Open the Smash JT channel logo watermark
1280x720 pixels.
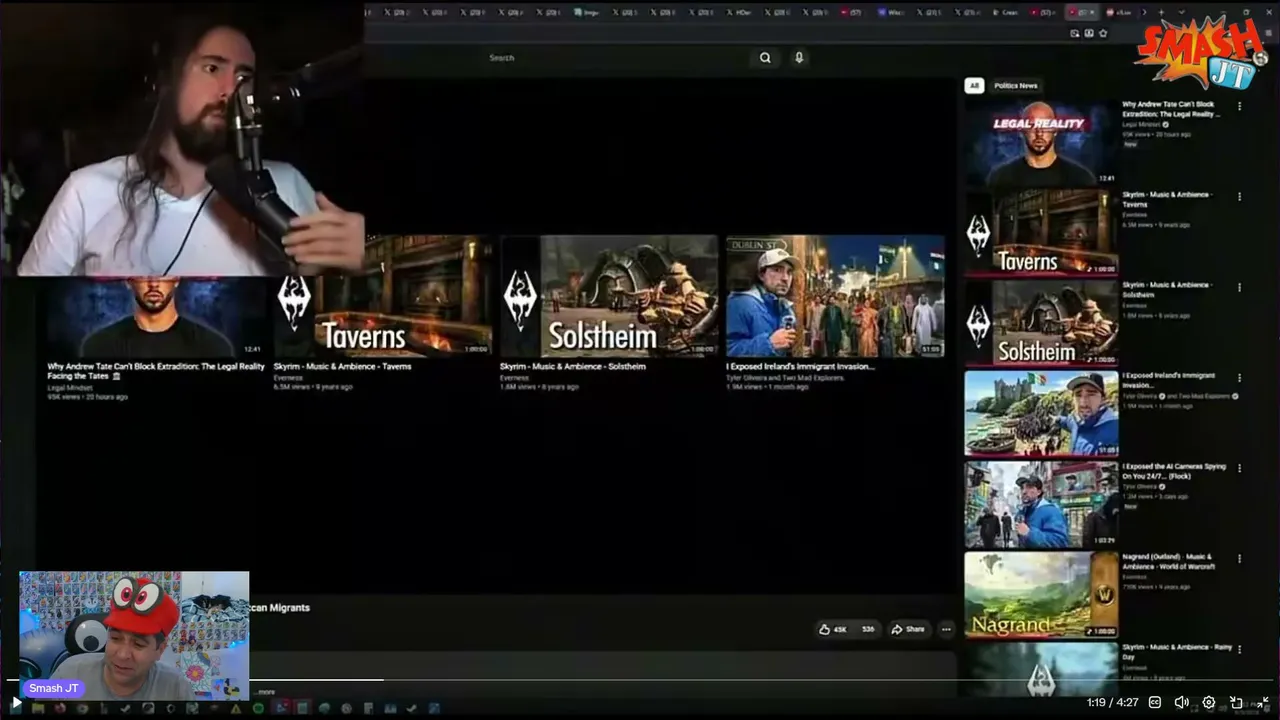(1200, 55)
